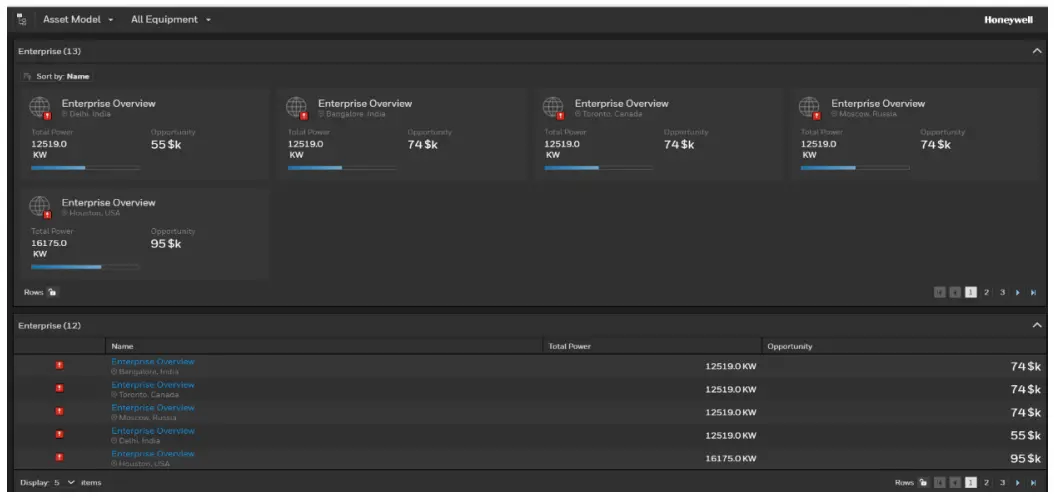Go to page 2 of card panel
This screenshot has height=498, width=1054.
[x=986, y=292]
